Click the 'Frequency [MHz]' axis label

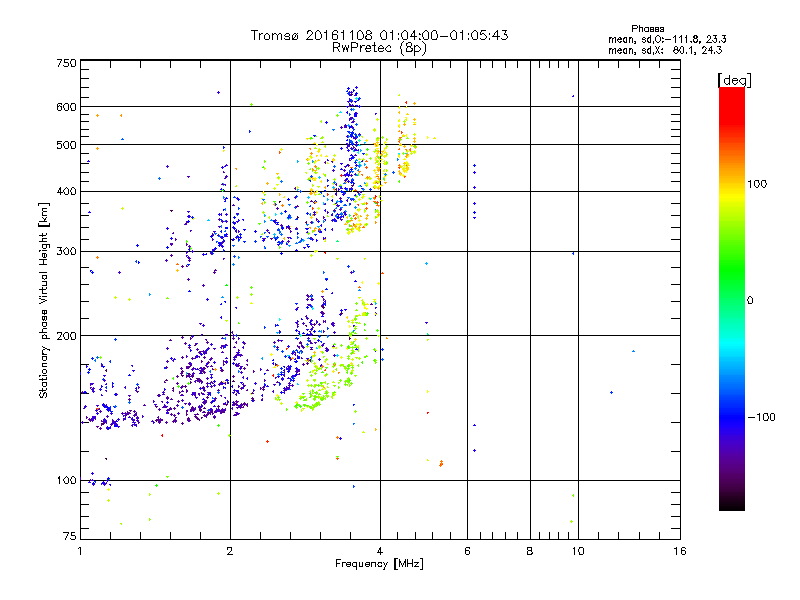pos(379,564)
